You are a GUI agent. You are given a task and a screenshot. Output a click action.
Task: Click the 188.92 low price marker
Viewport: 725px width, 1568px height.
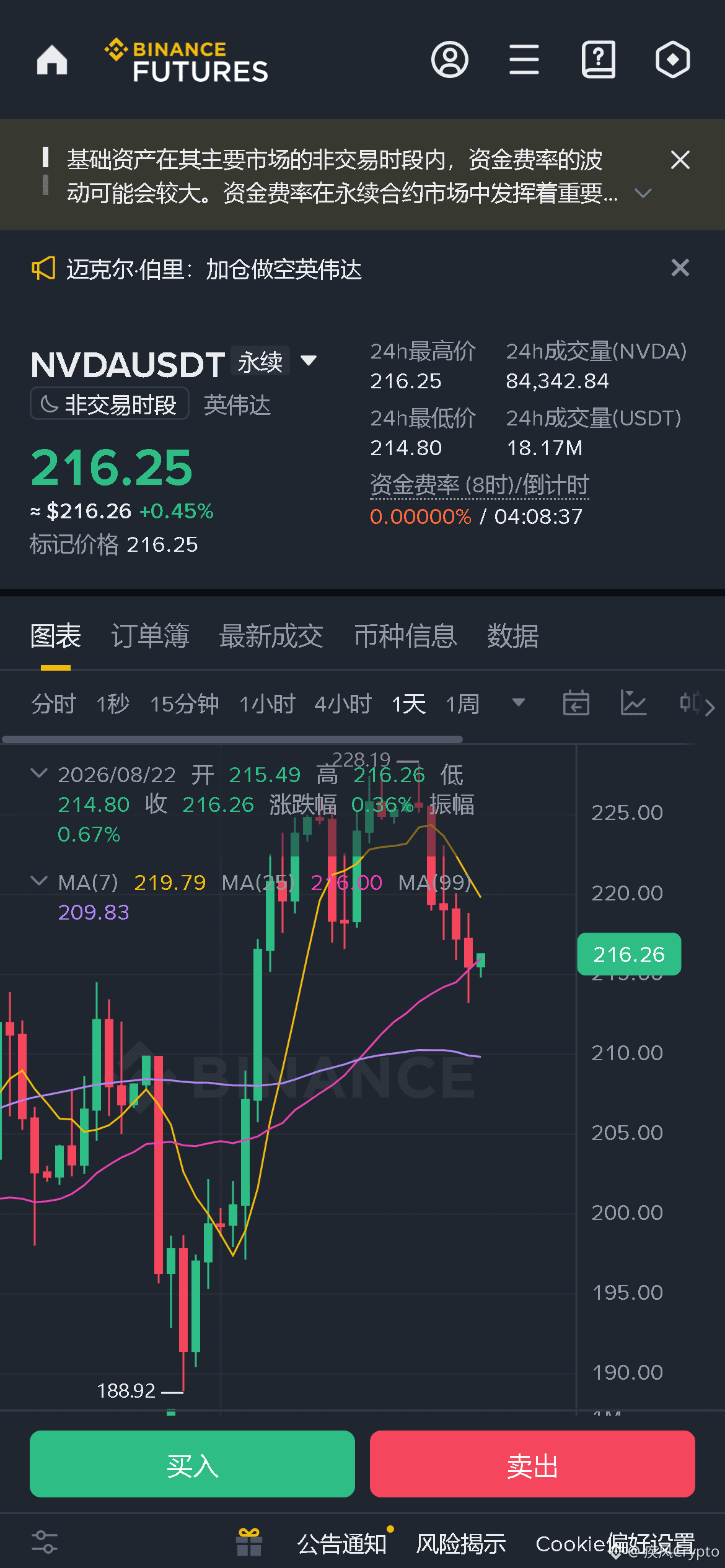coord(126,1391)
